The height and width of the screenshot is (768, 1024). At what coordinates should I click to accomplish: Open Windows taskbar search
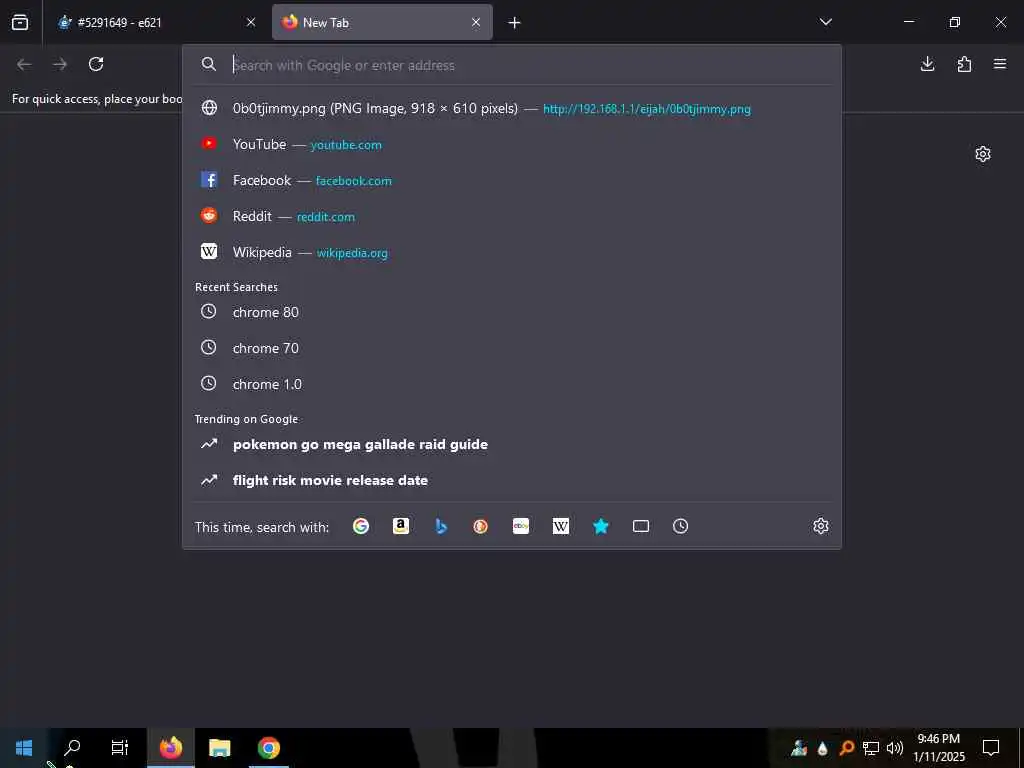72,748
